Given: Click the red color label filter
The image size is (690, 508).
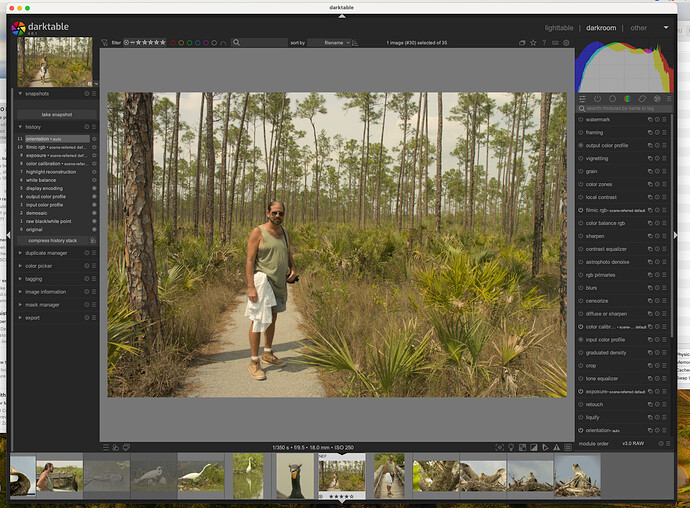Looking at the screenshot, I should tap(173, 43).
